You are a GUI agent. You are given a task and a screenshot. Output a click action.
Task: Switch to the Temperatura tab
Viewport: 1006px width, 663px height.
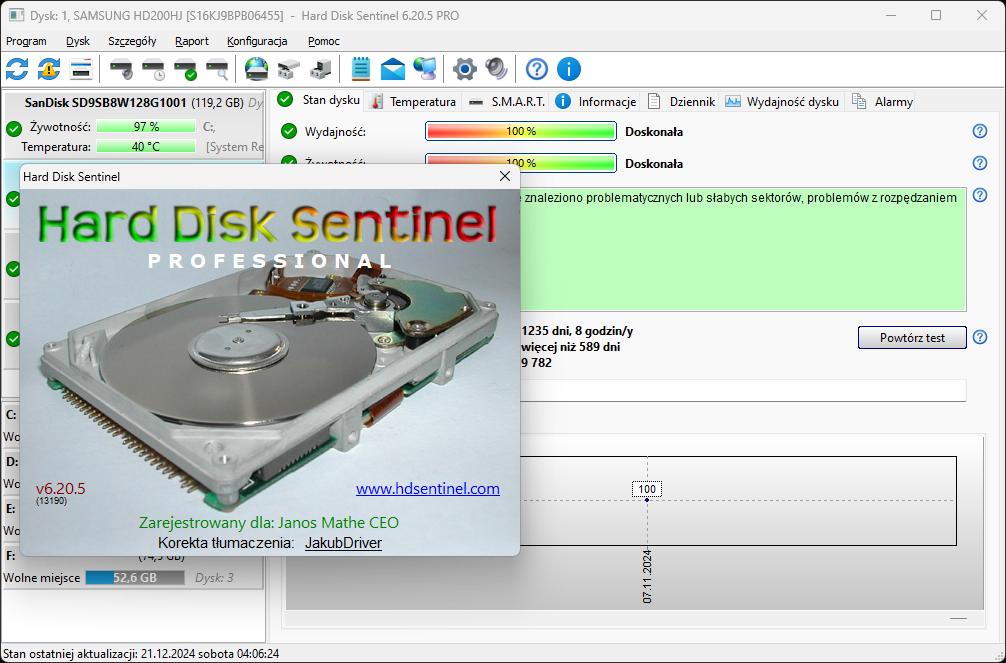413,101
